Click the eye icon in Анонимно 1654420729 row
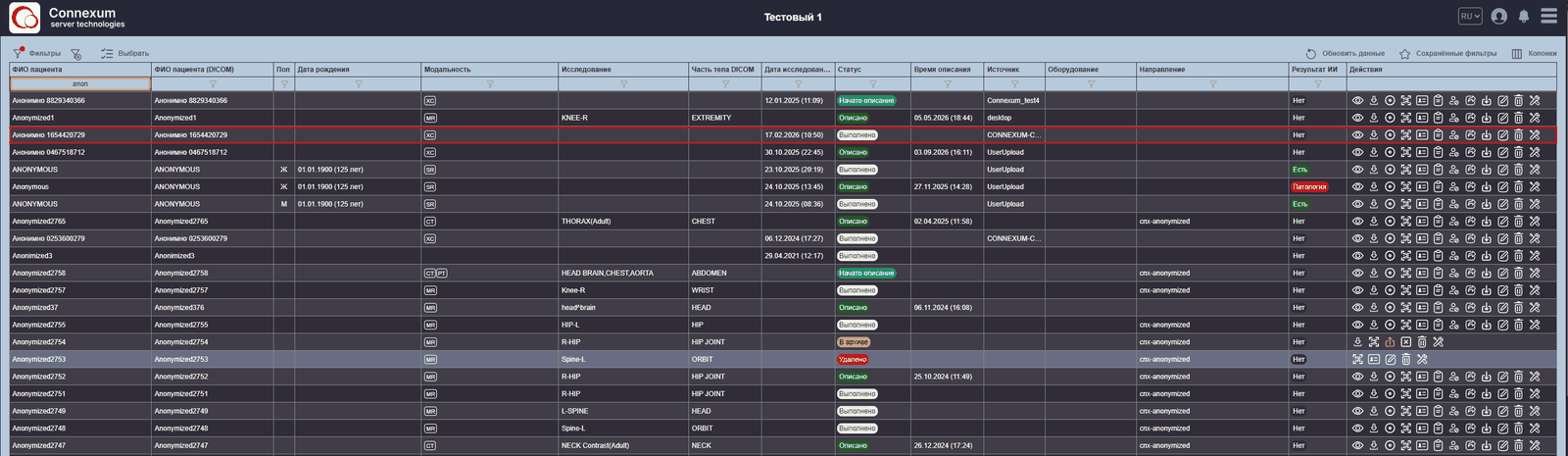The height and width of the screenshot is (456, 1568). point(1357,134)
